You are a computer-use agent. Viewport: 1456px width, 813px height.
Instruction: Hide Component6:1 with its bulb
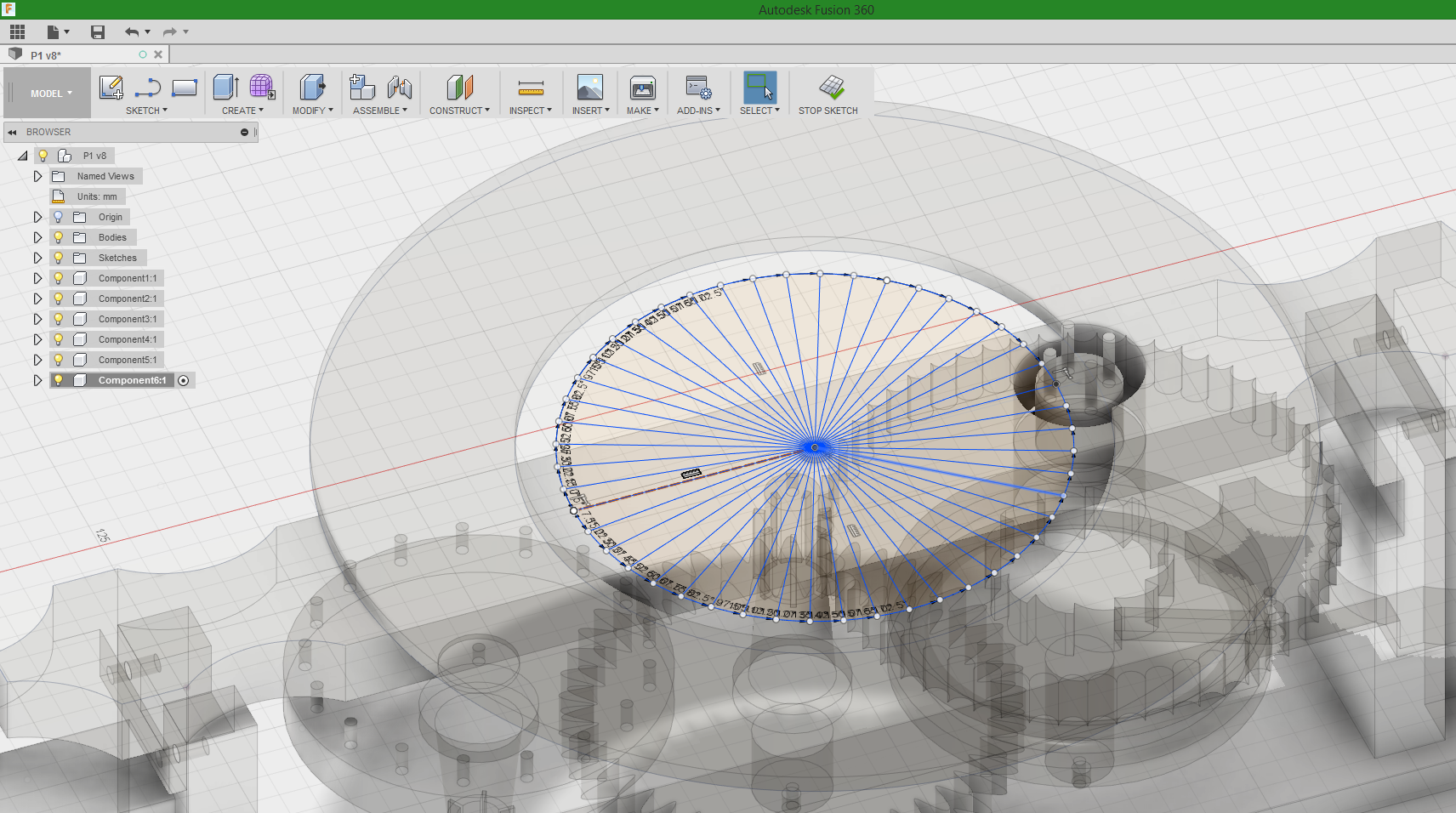pyautogui.click(x=58, y=380)
